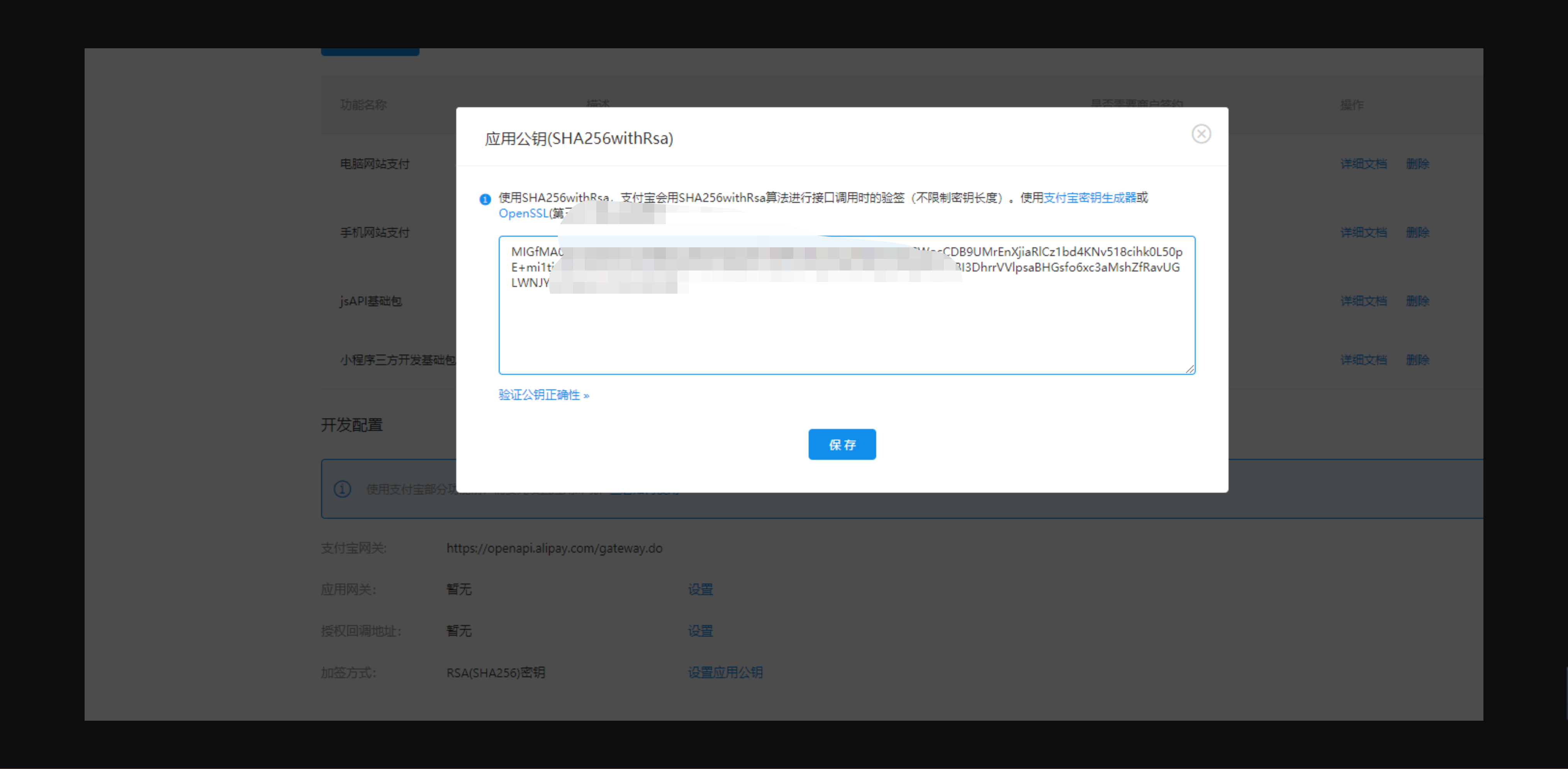
Task: Open 详细文档 for 电脑网站支付
Action: 1363,164
